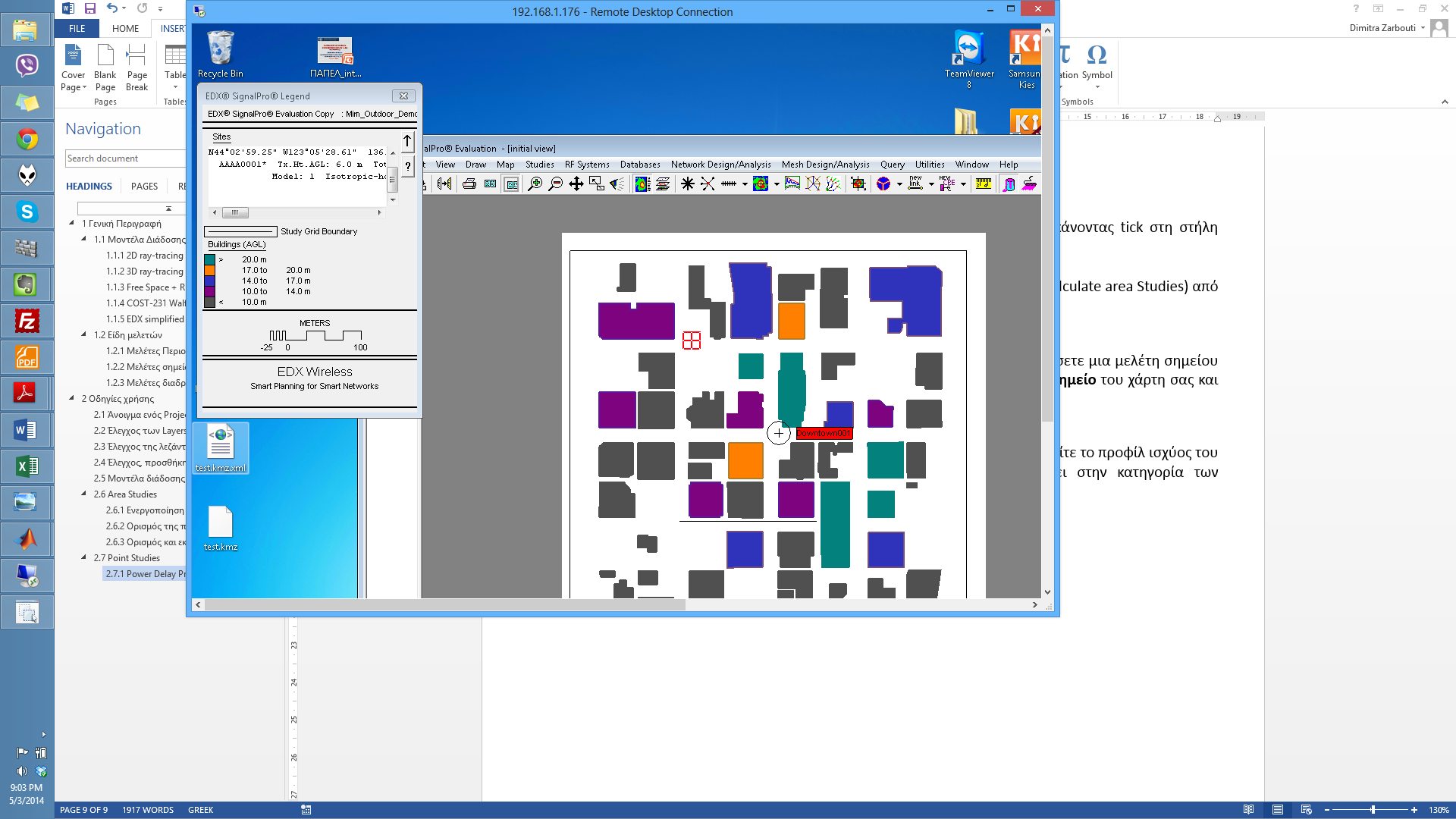Click the Cover Page button

[74, 67]
